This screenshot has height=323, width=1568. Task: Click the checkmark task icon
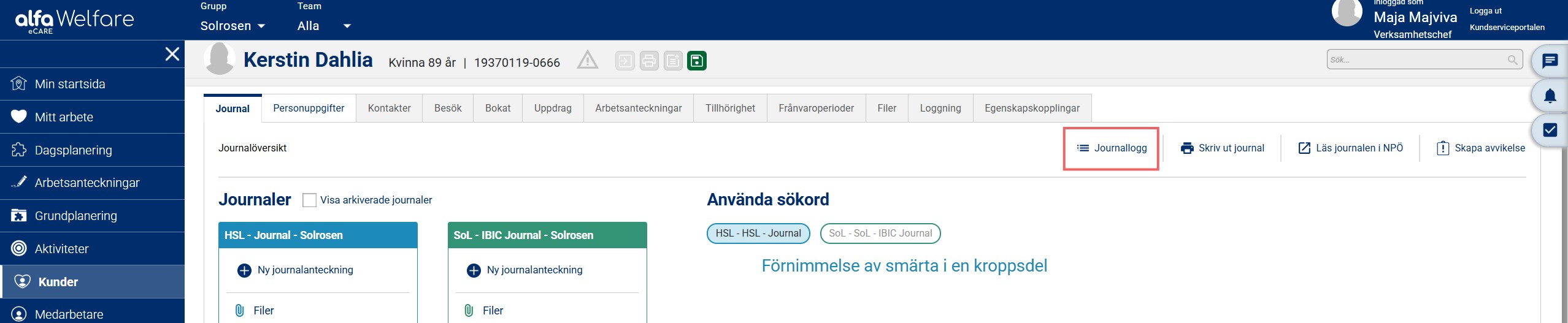[x=1550, y=130]
